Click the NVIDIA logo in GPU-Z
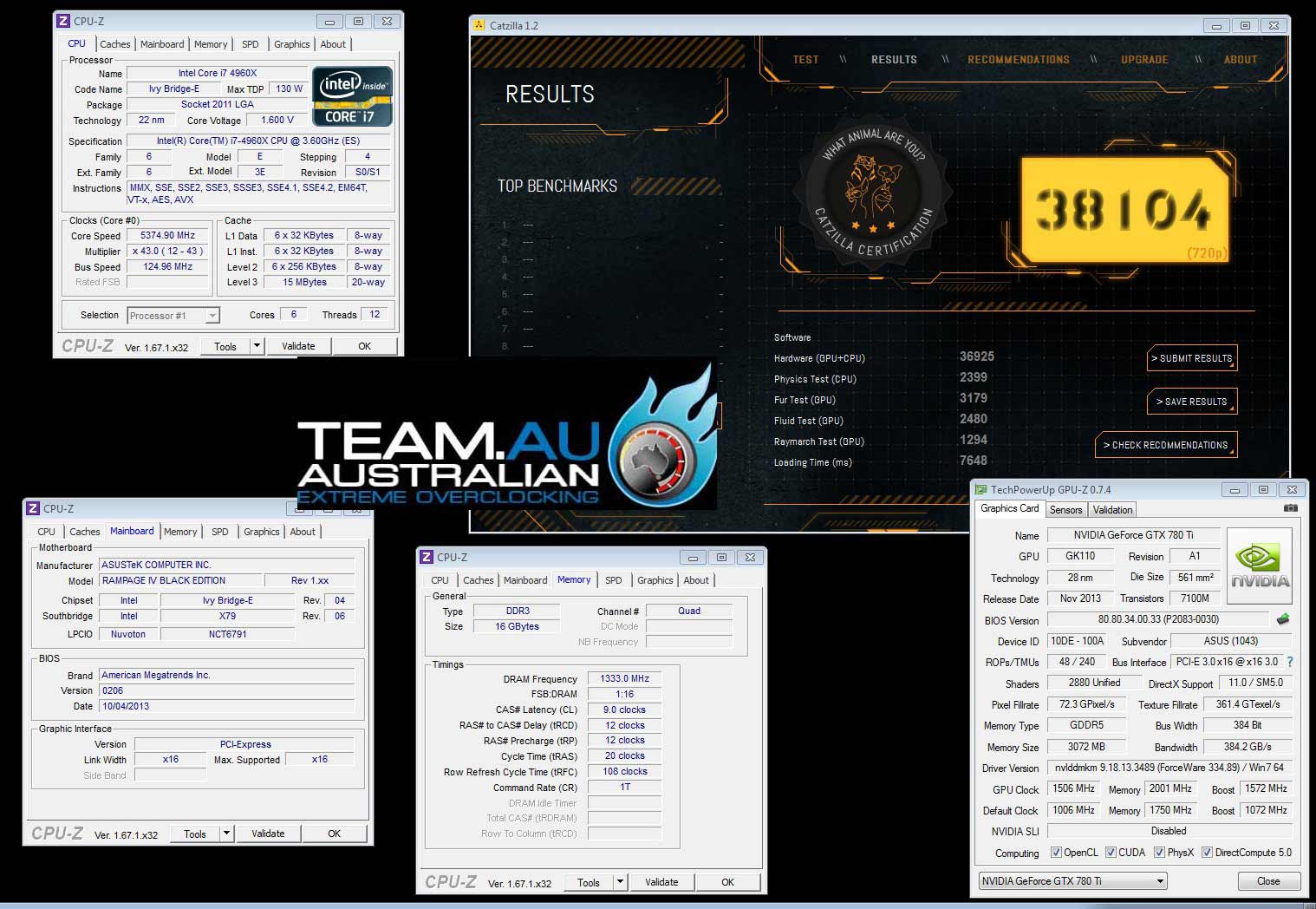This screenshot has height=909, width=1316. 1260,566
